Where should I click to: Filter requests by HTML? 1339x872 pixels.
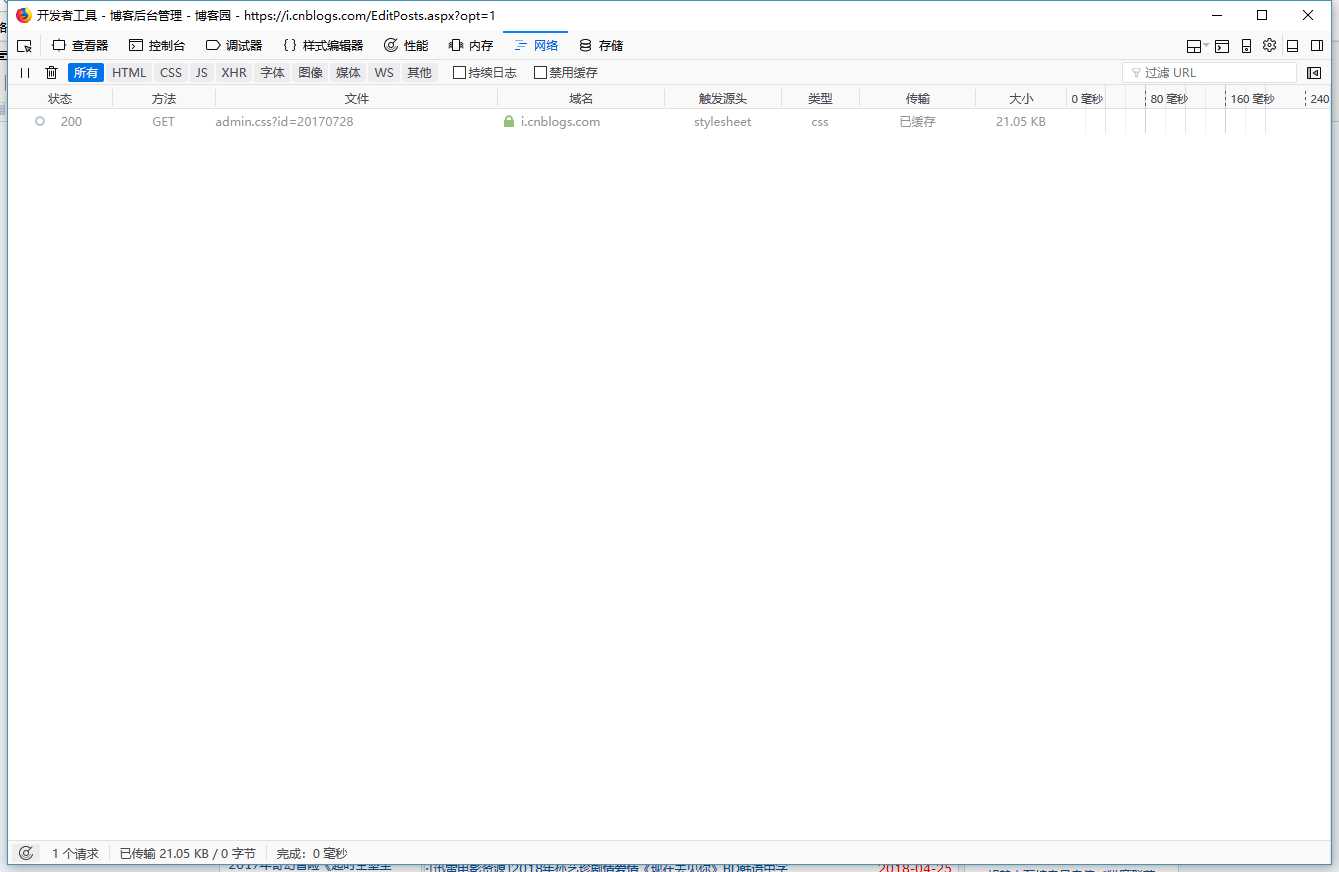(129, 73)
